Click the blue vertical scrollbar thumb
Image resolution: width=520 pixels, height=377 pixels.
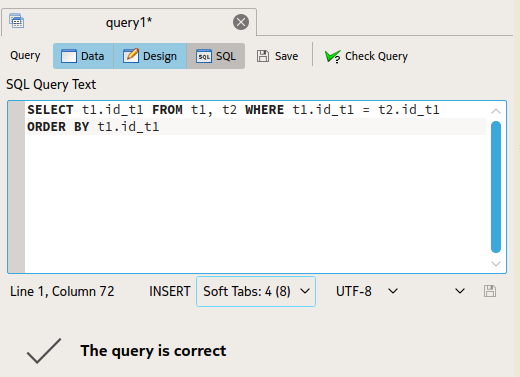[x=496, y=187]
